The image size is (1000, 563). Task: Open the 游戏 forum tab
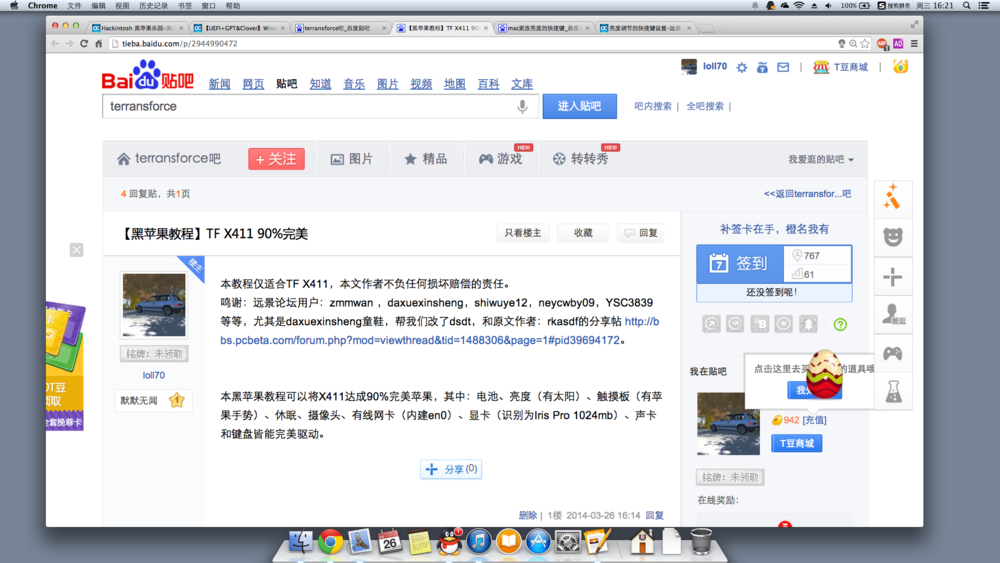501,159
